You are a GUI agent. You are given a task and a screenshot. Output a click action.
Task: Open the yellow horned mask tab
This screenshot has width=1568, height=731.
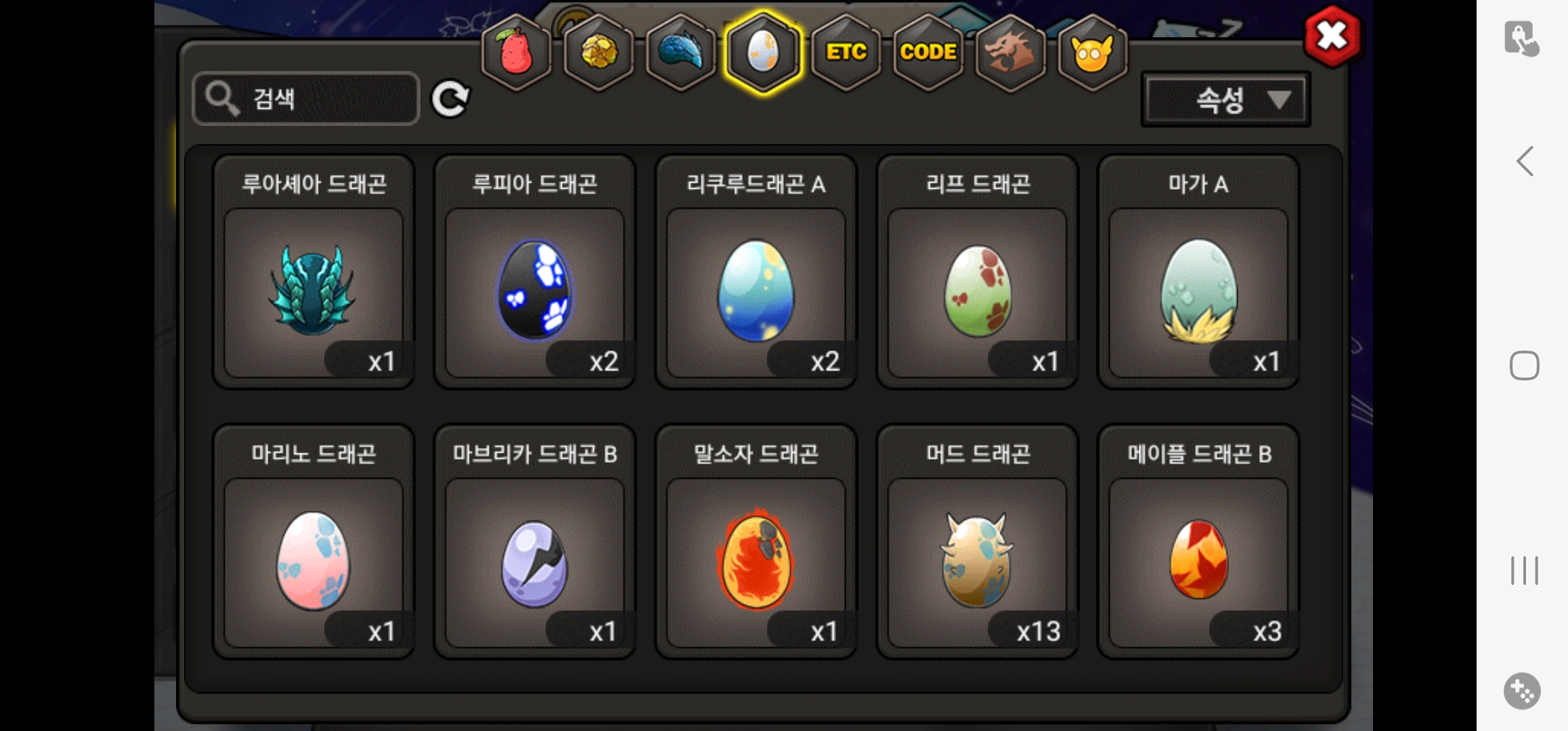tap(1092, 52)
